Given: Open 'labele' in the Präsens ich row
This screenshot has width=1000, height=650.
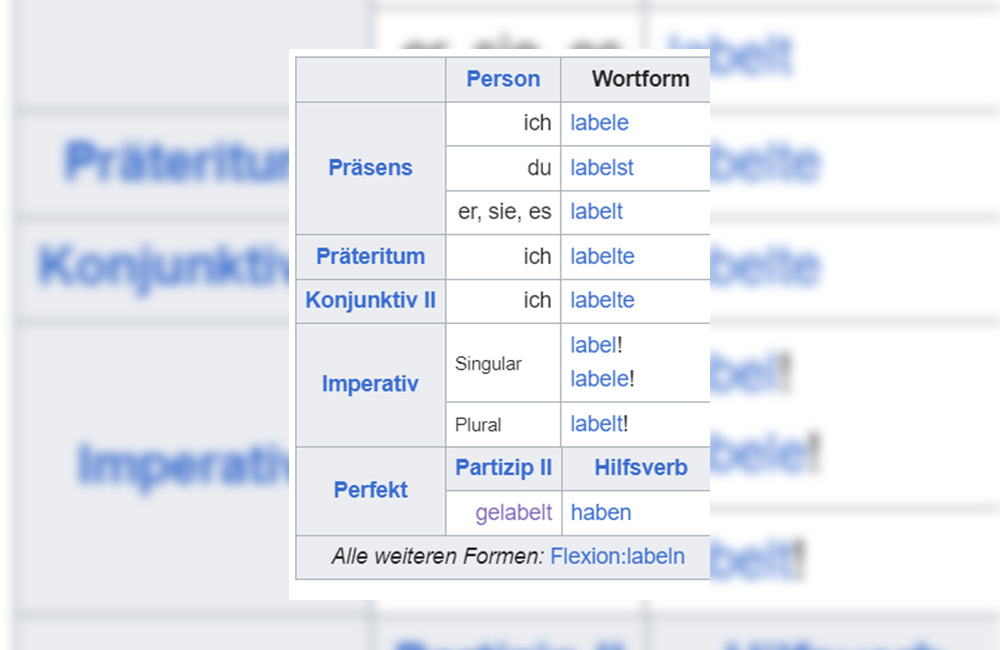Looking at the screenshot, I should click(x=599, y=123).
